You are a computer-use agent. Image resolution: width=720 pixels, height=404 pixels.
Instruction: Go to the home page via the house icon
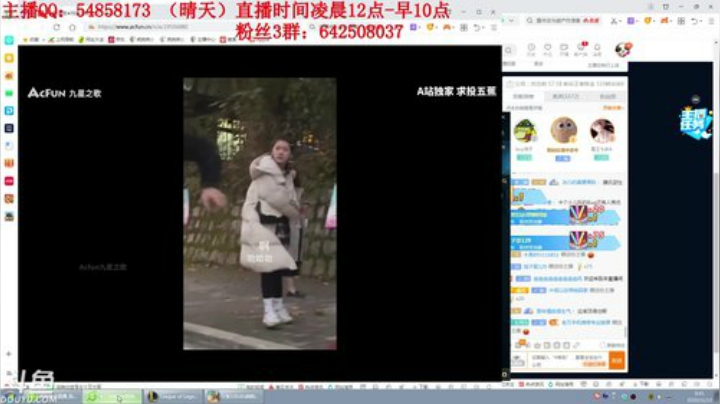point(72,28)
